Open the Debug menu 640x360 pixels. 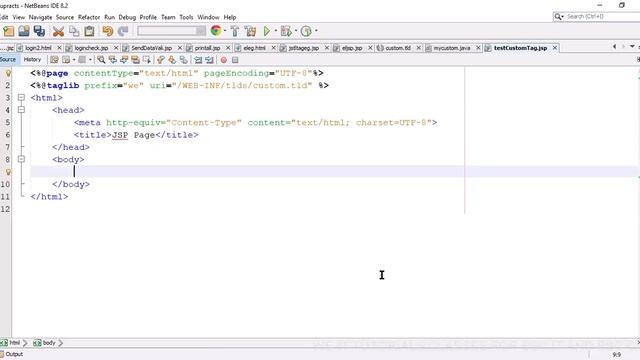pos(127,17)
